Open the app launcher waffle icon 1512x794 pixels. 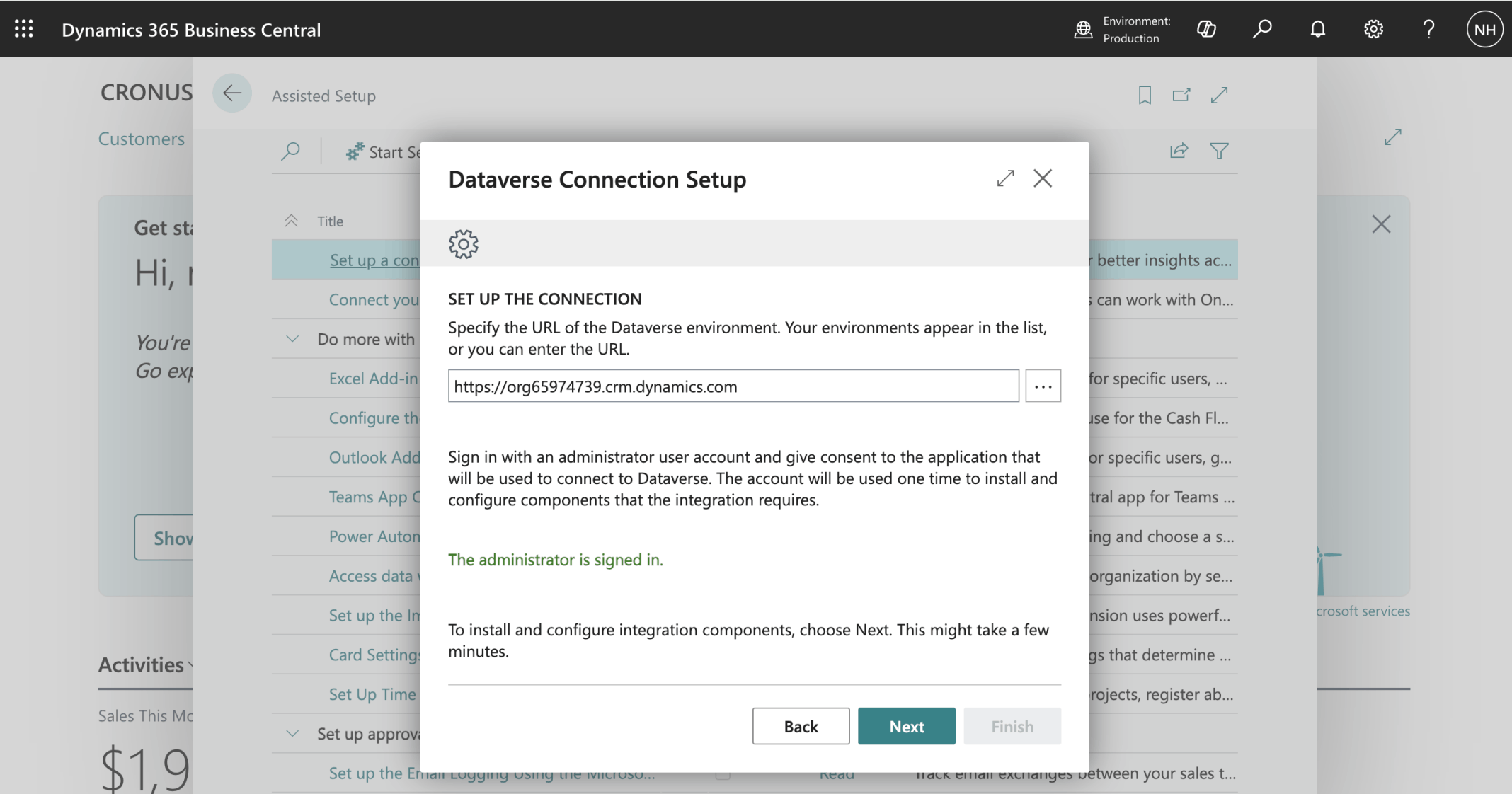pos(23,29)
